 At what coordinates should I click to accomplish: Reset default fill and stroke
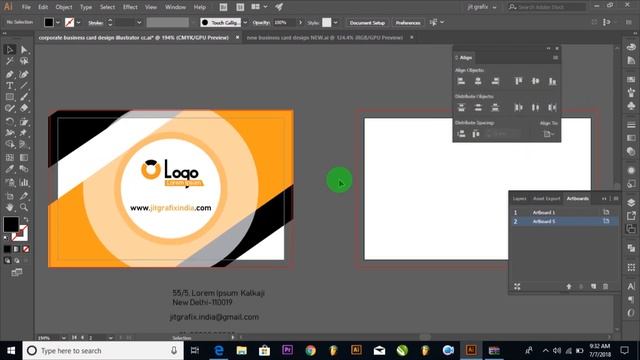click(6, 238)
